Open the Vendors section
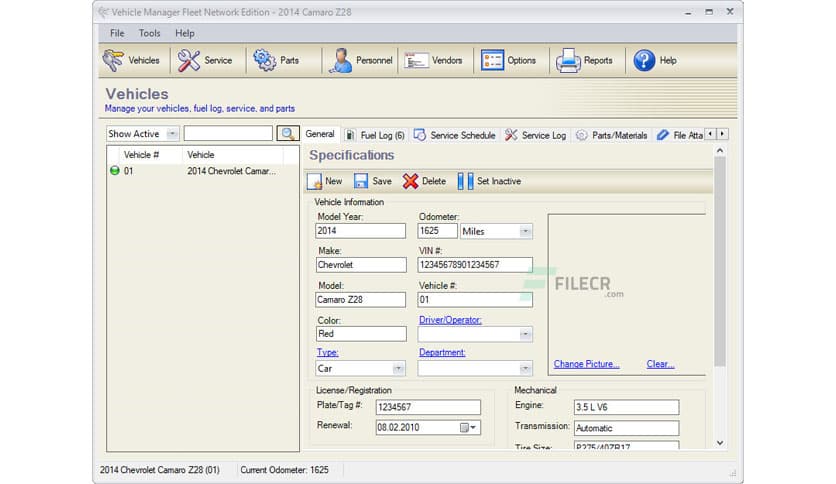 (x=433, y=60)
